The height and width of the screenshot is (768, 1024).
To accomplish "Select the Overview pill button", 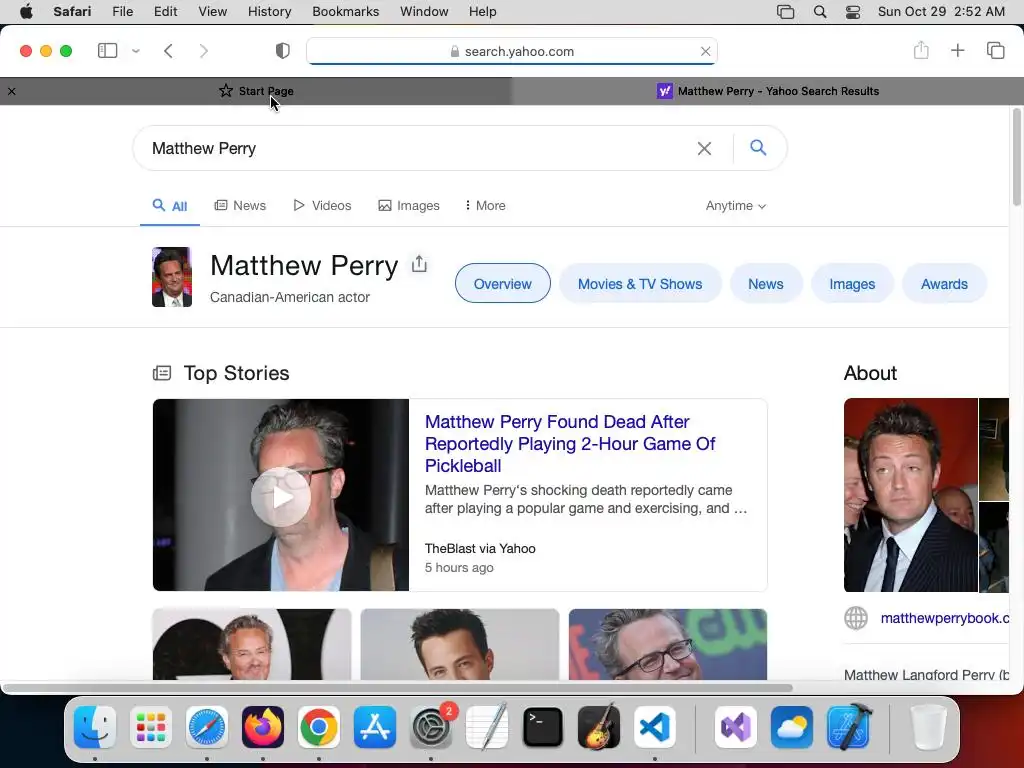I will point(502,283).
